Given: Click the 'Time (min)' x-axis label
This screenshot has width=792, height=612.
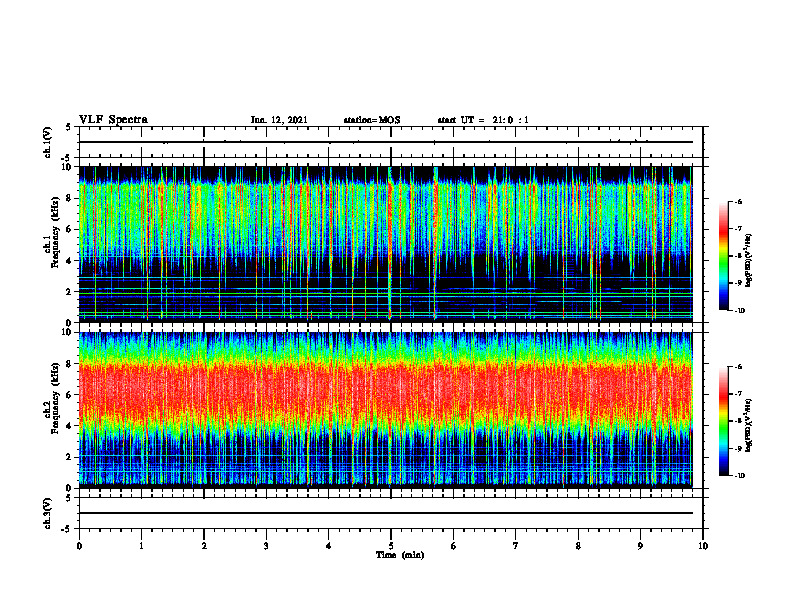Looking at the screenshot, I should (400, 555).
